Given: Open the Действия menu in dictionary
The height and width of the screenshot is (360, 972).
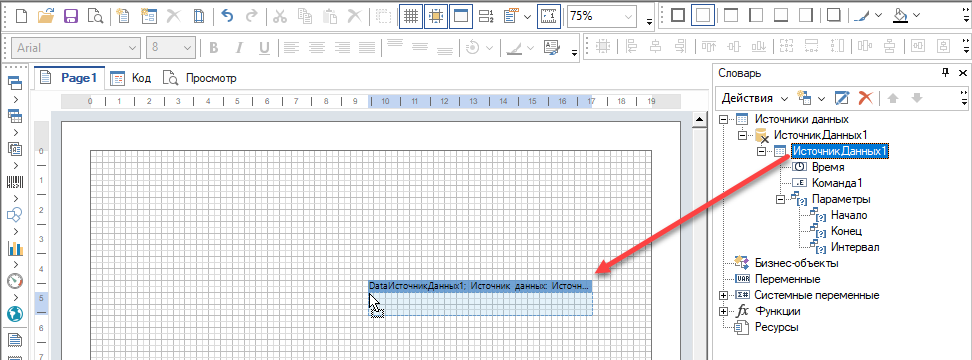Looking at the screenshot, I should (754, 98).
